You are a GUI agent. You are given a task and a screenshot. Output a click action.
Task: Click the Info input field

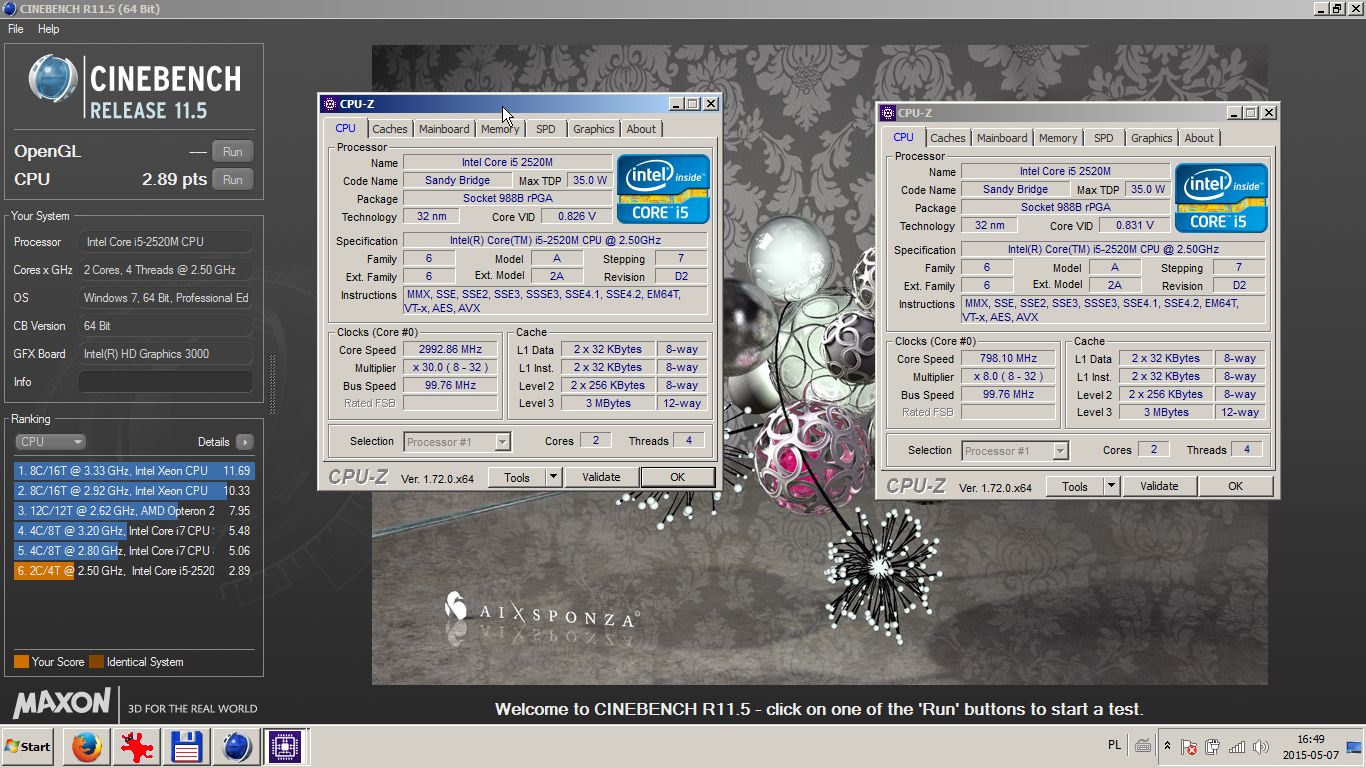pyautogui.click(x=165, y=382)
